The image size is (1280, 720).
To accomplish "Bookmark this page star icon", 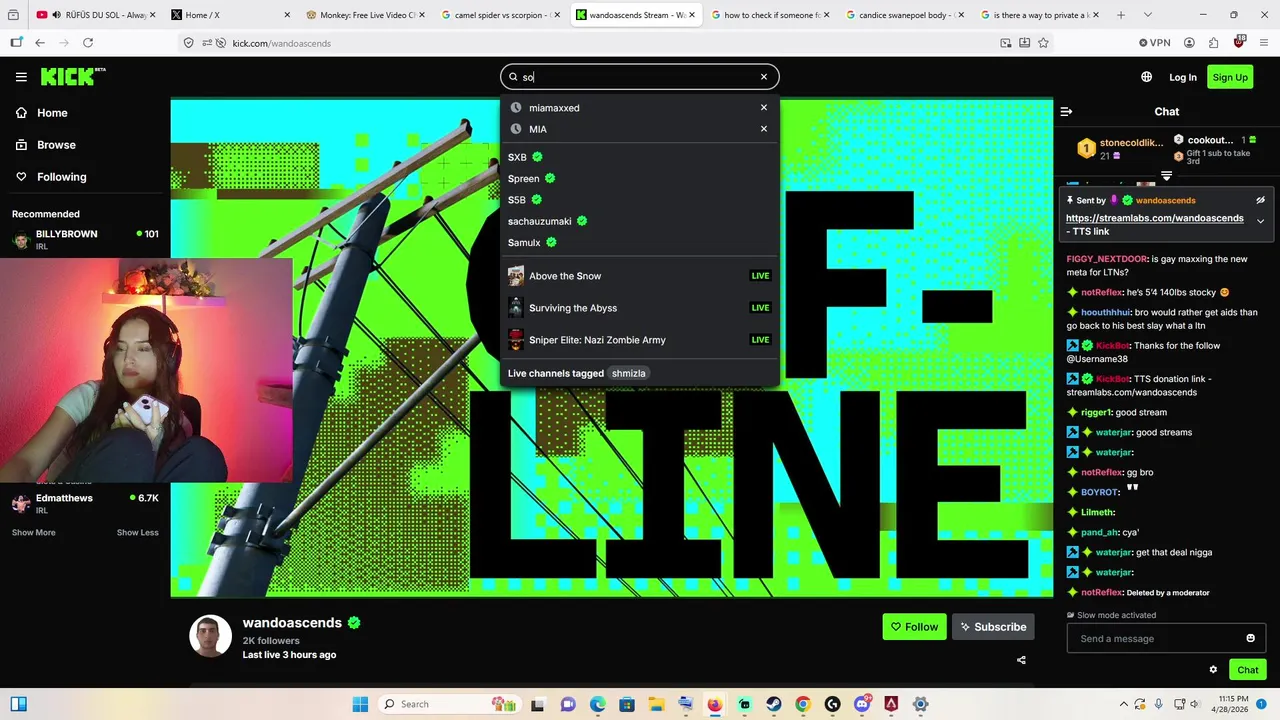I will 1043,43.
